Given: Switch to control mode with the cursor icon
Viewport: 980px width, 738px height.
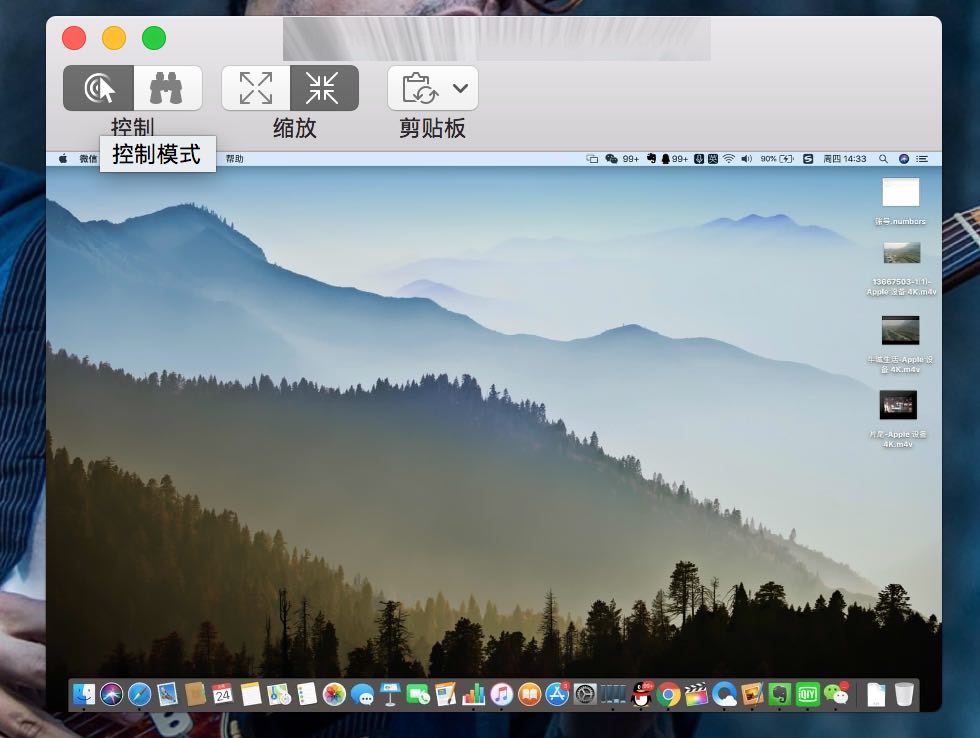Looking at the screenshot, I should (x=98, y=89).
